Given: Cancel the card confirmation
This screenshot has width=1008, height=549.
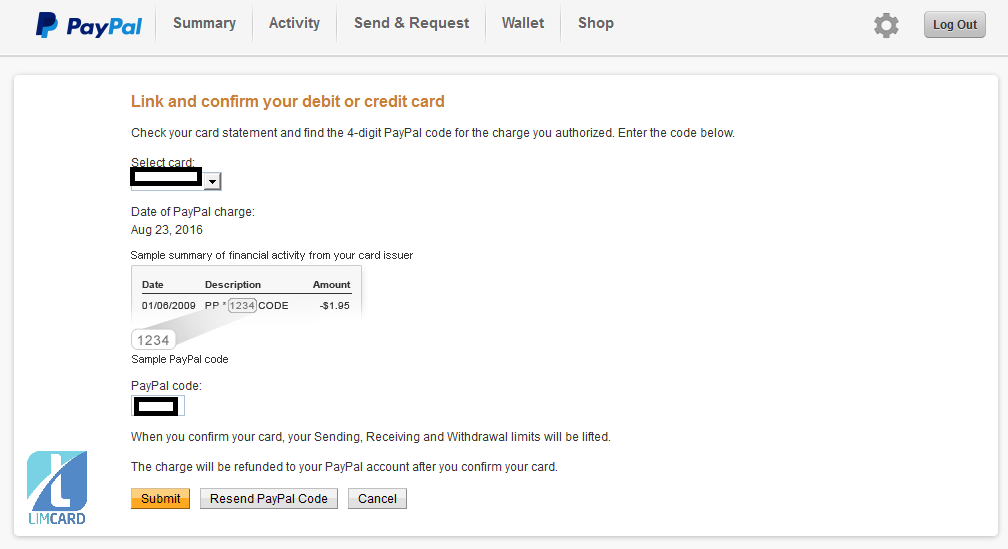Looking at the screenshot, I should coord(377,498).
